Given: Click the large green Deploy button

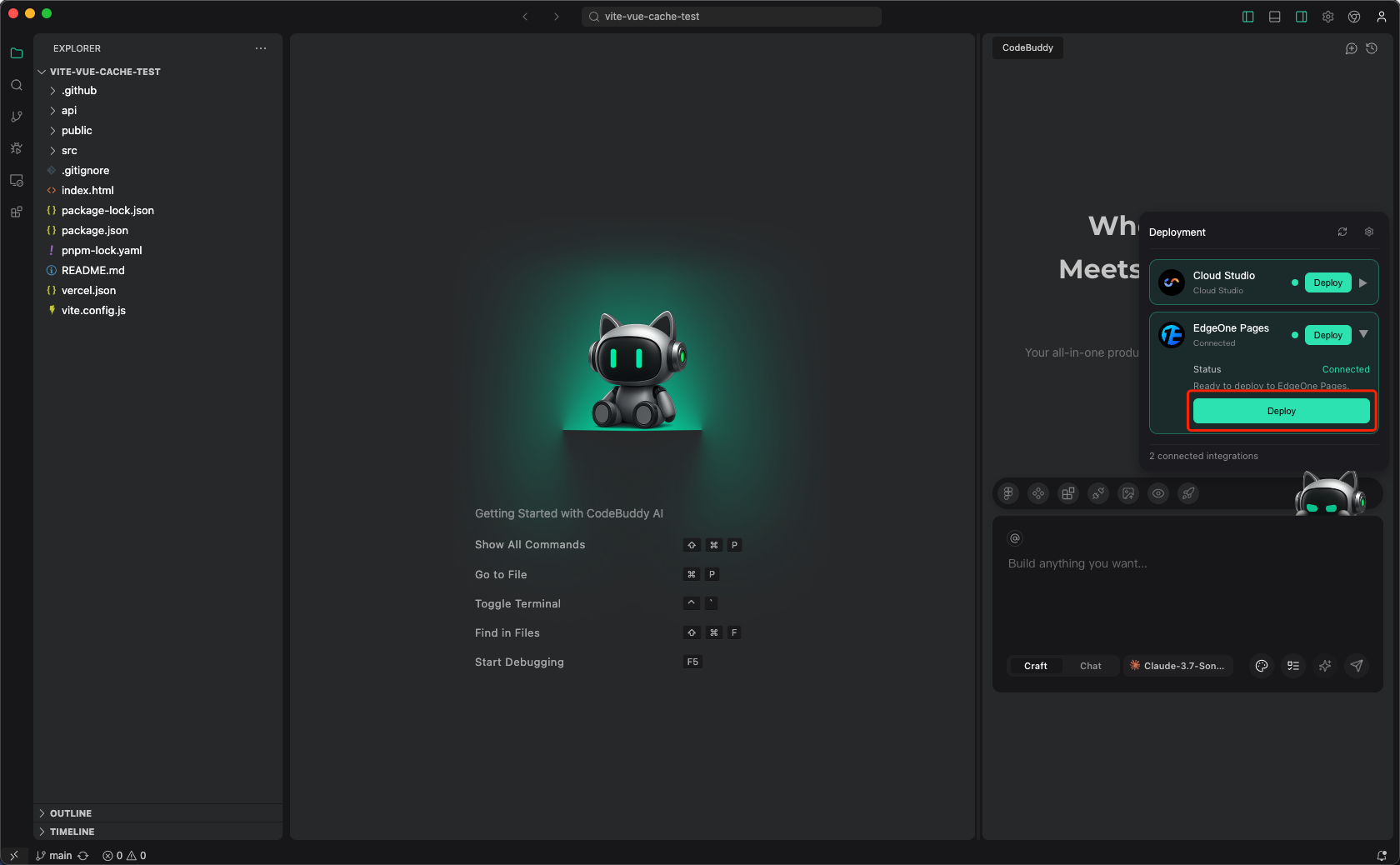Looking at the screenshot, I should point(1281,411).
